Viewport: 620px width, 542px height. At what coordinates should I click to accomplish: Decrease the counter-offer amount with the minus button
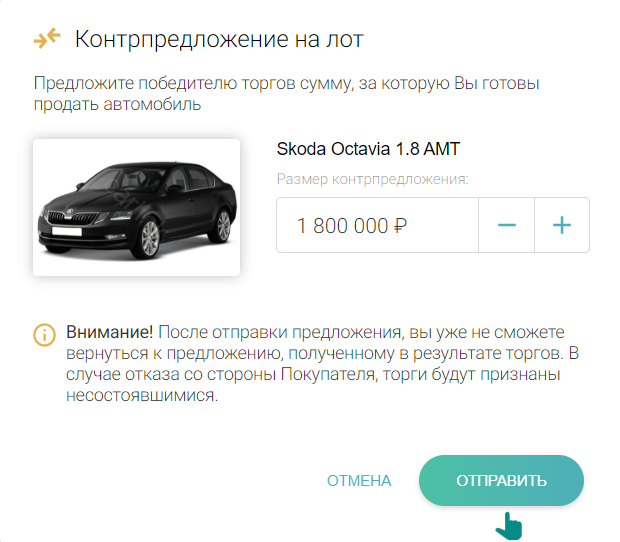tap(507, 225)
